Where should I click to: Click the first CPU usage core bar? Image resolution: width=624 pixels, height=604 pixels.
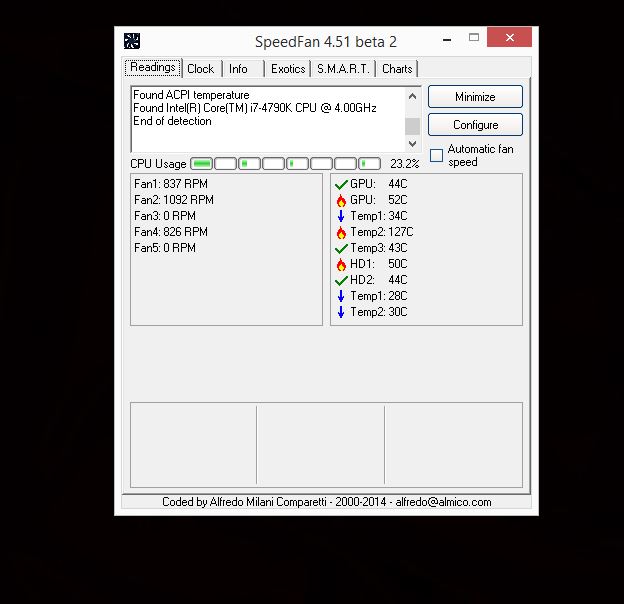pos(201,164)
